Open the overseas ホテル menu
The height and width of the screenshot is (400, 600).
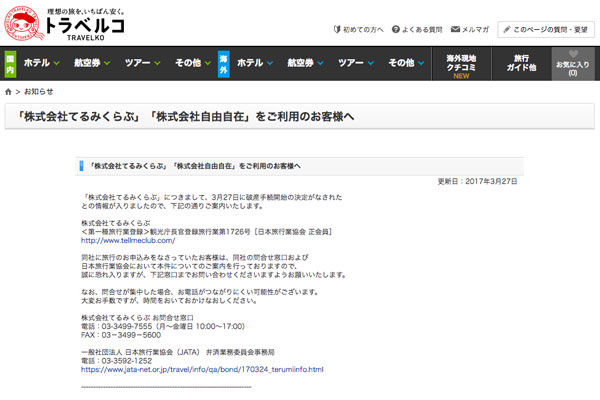tap(250, 63)
